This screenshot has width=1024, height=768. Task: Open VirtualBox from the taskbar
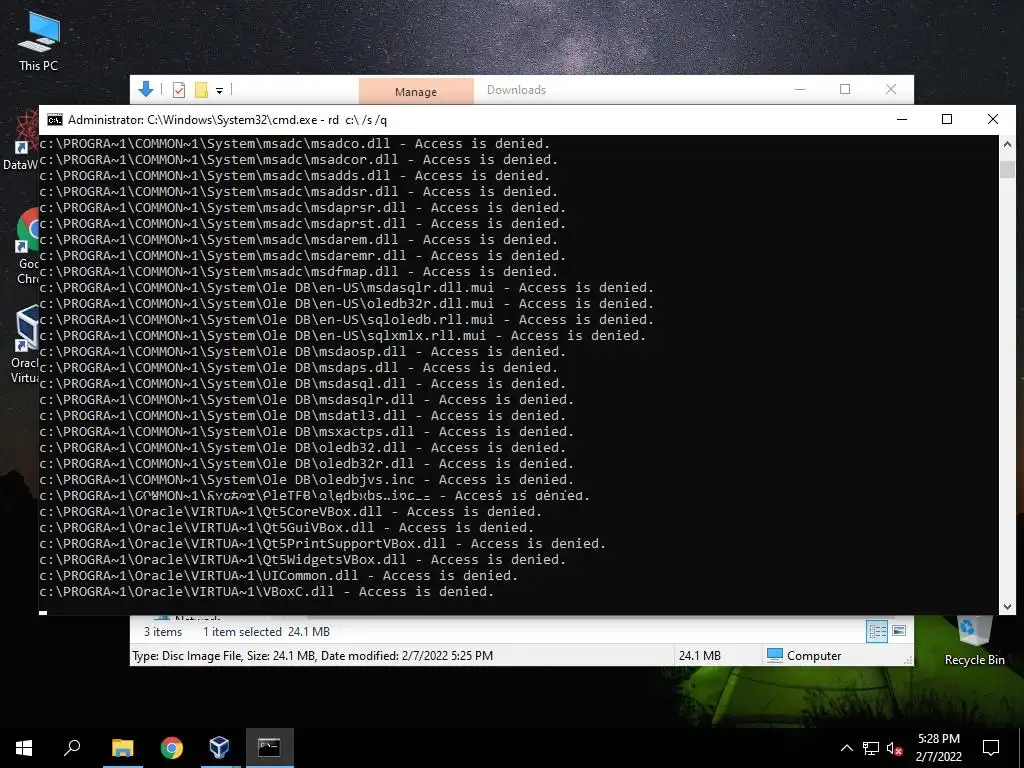(x=219, y=747)
